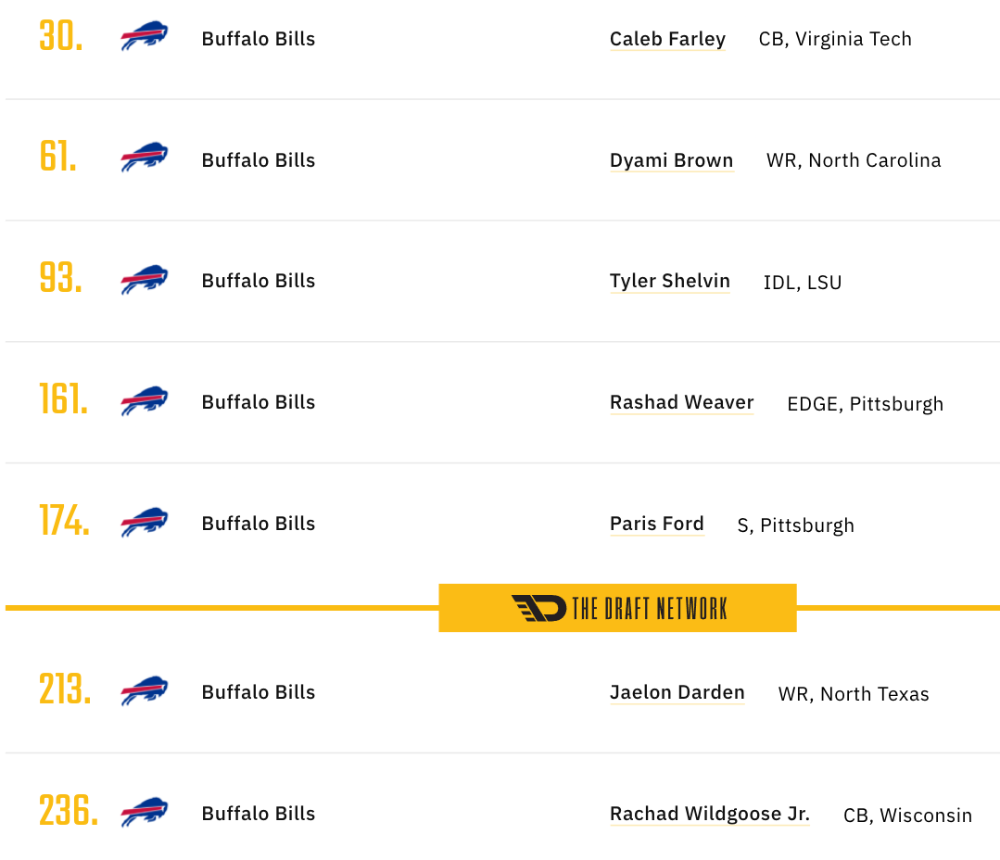Open Dyami Brown's player profile link

(x=671, y=160)
